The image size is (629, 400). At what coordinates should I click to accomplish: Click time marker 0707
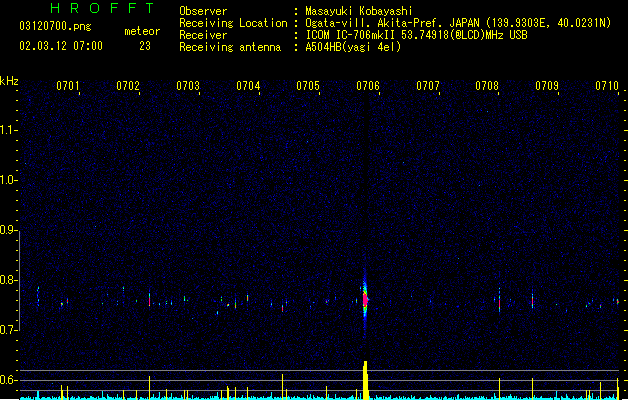[428, 86]
